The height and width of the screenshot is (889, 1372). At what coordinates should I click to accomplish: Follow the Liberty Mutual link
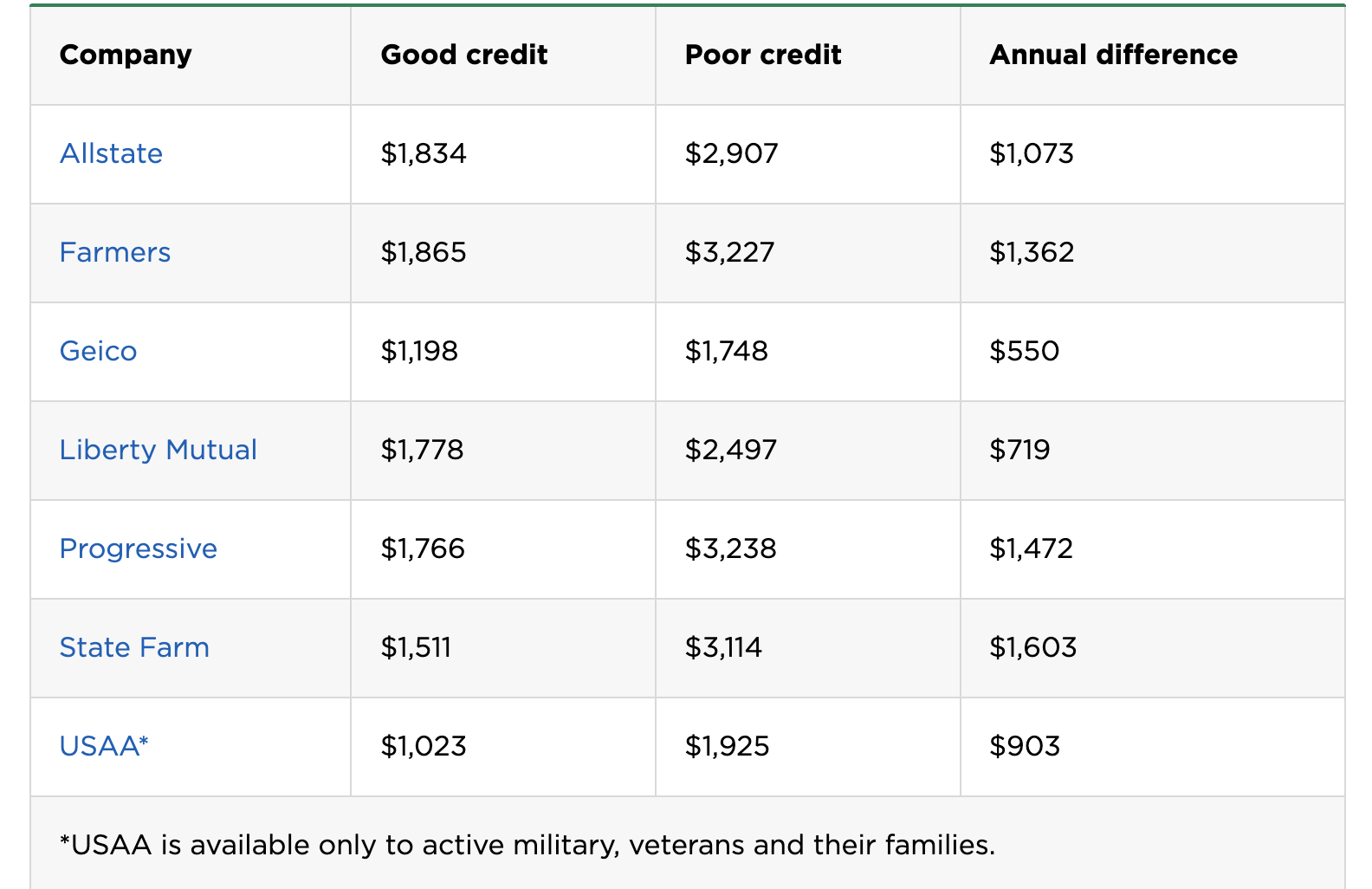(x=159, y=450)
